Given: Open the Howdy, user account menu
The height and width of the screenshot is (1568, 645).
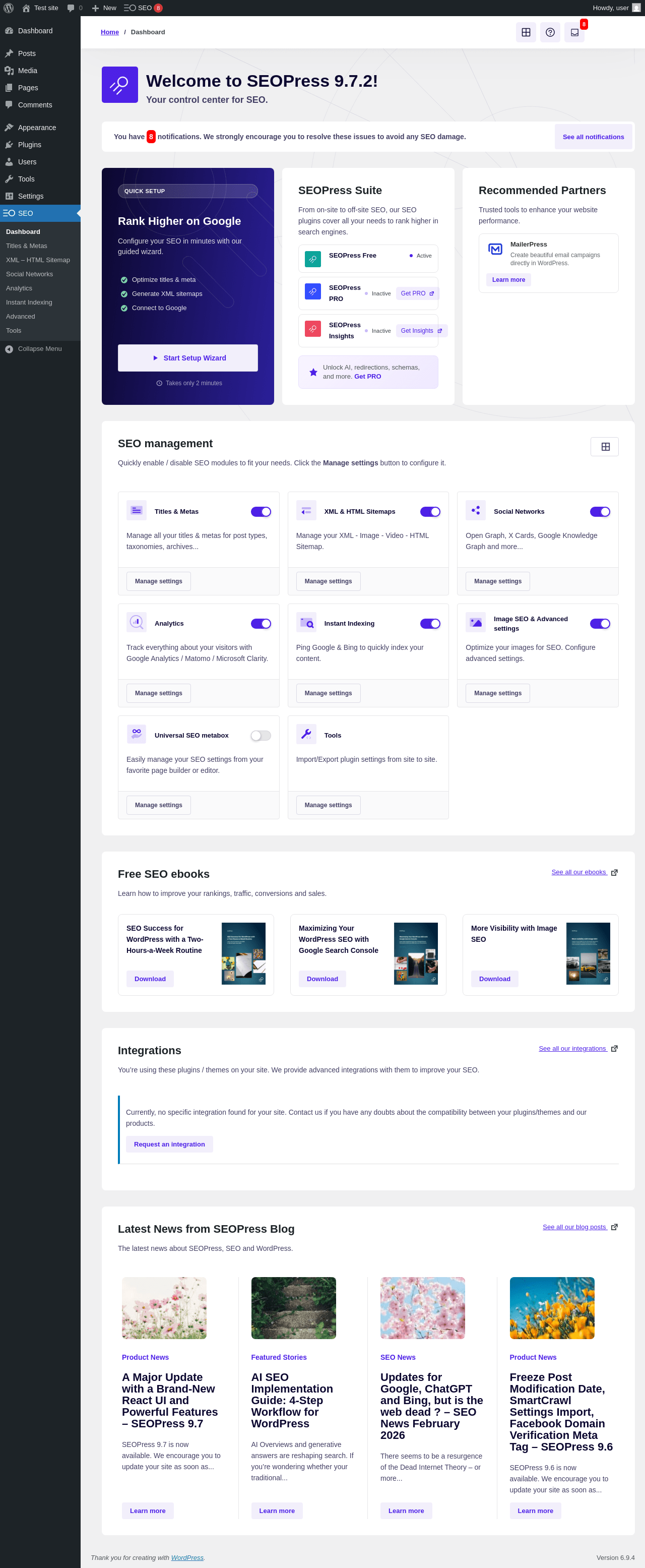Looking at the screenshot, I should [x=616, y=8].
